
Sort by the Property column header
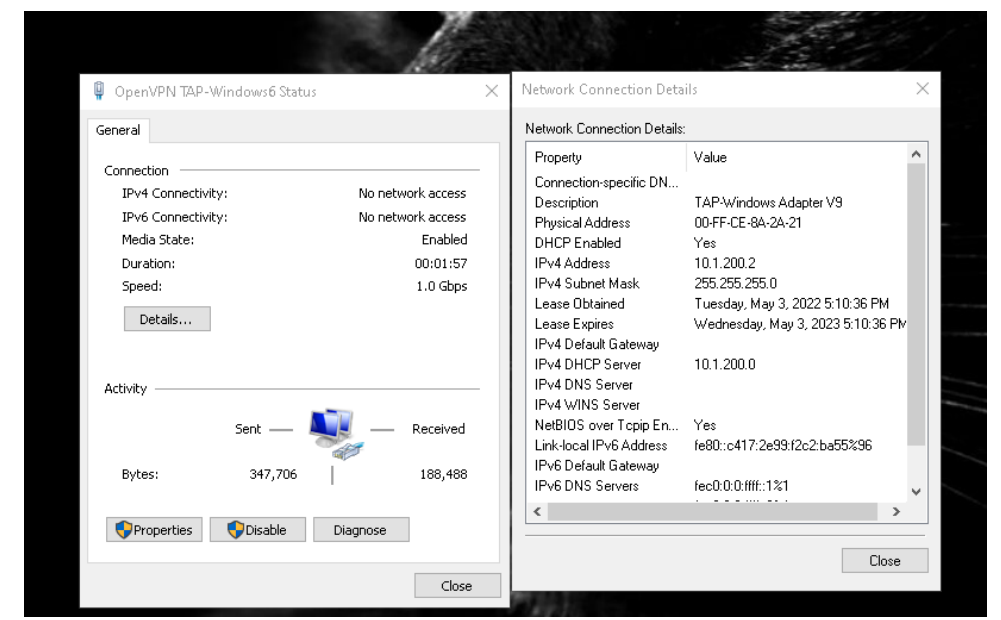[x=607, y=157]
